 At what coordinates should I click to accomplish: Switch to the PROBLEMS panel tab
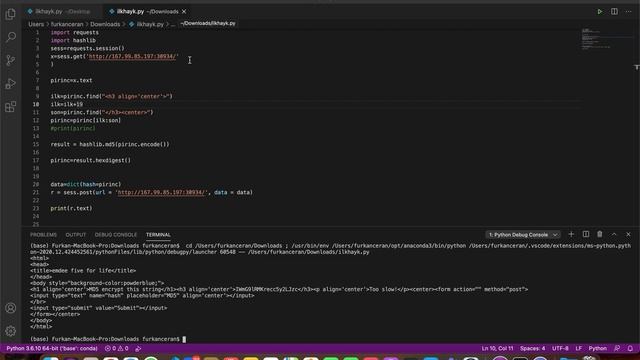(43, 235)
